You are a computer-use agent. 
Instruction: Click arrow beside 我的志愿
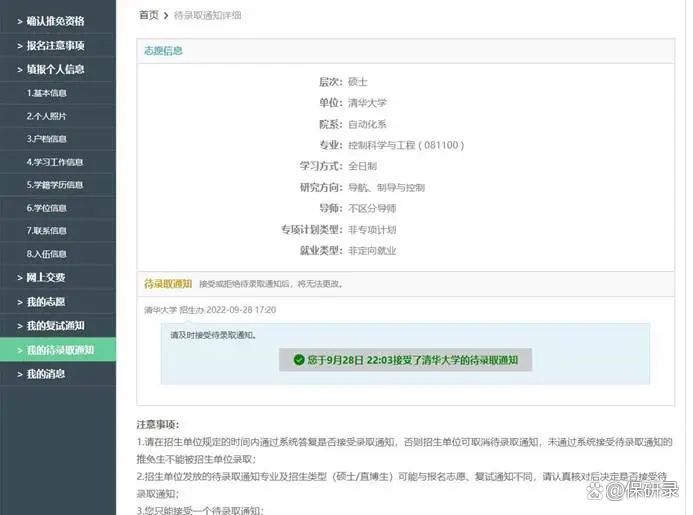[x=20, y=302]
